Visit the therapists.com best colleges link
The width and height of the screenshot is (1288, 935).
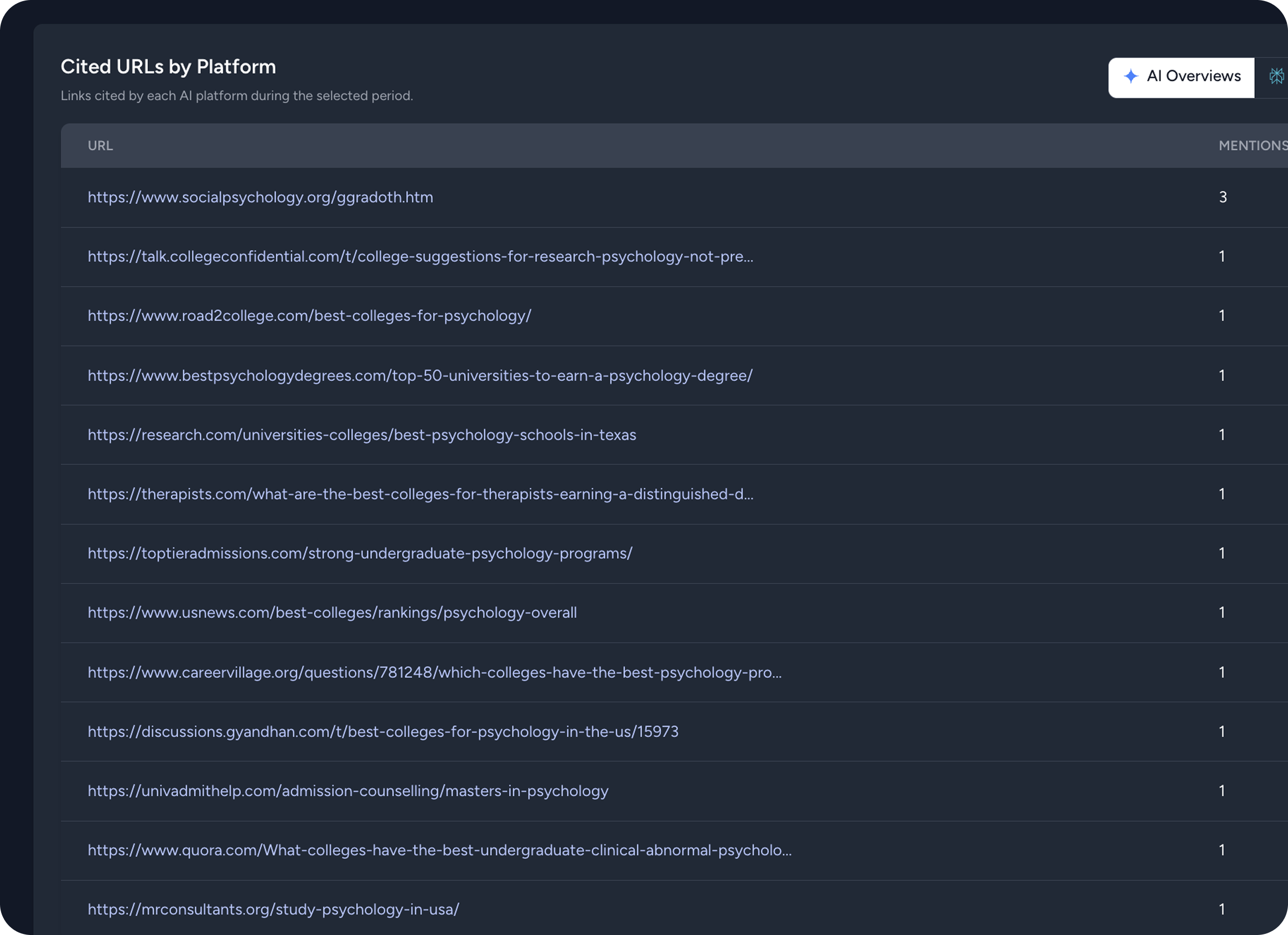point(420,494)
